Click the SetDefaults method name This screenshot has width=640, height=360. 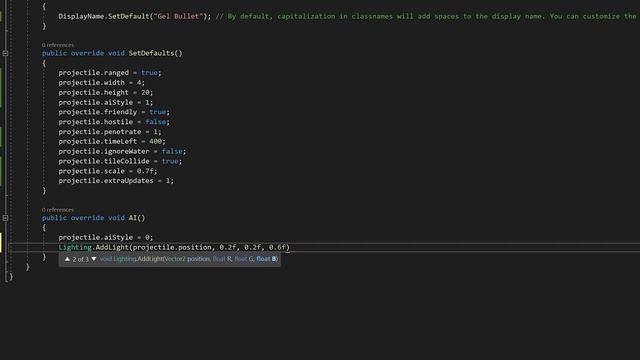[x=151, y=53]
